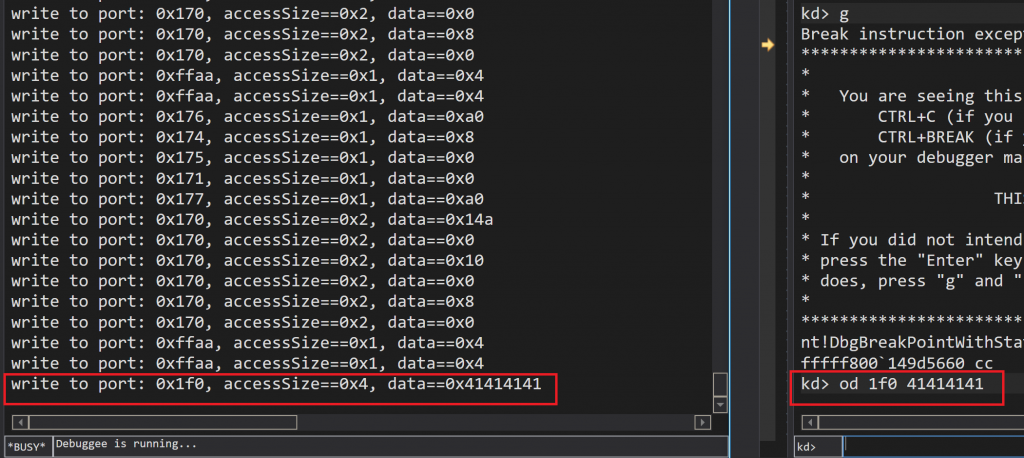Click right arrow of left window's horizontal scrollbar
1024x458 pixels.
[x=703, y=423]
